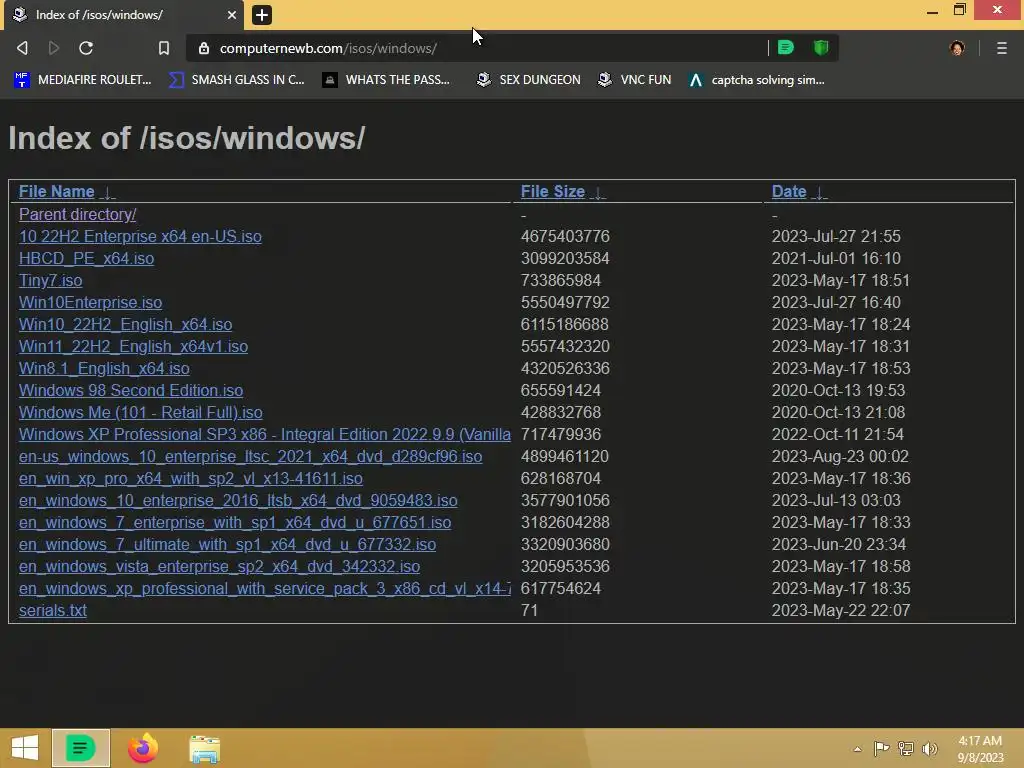Viewport: 1024px width, 768px height.
Task: Sort listing by Date header
Action: click(789, 191)
